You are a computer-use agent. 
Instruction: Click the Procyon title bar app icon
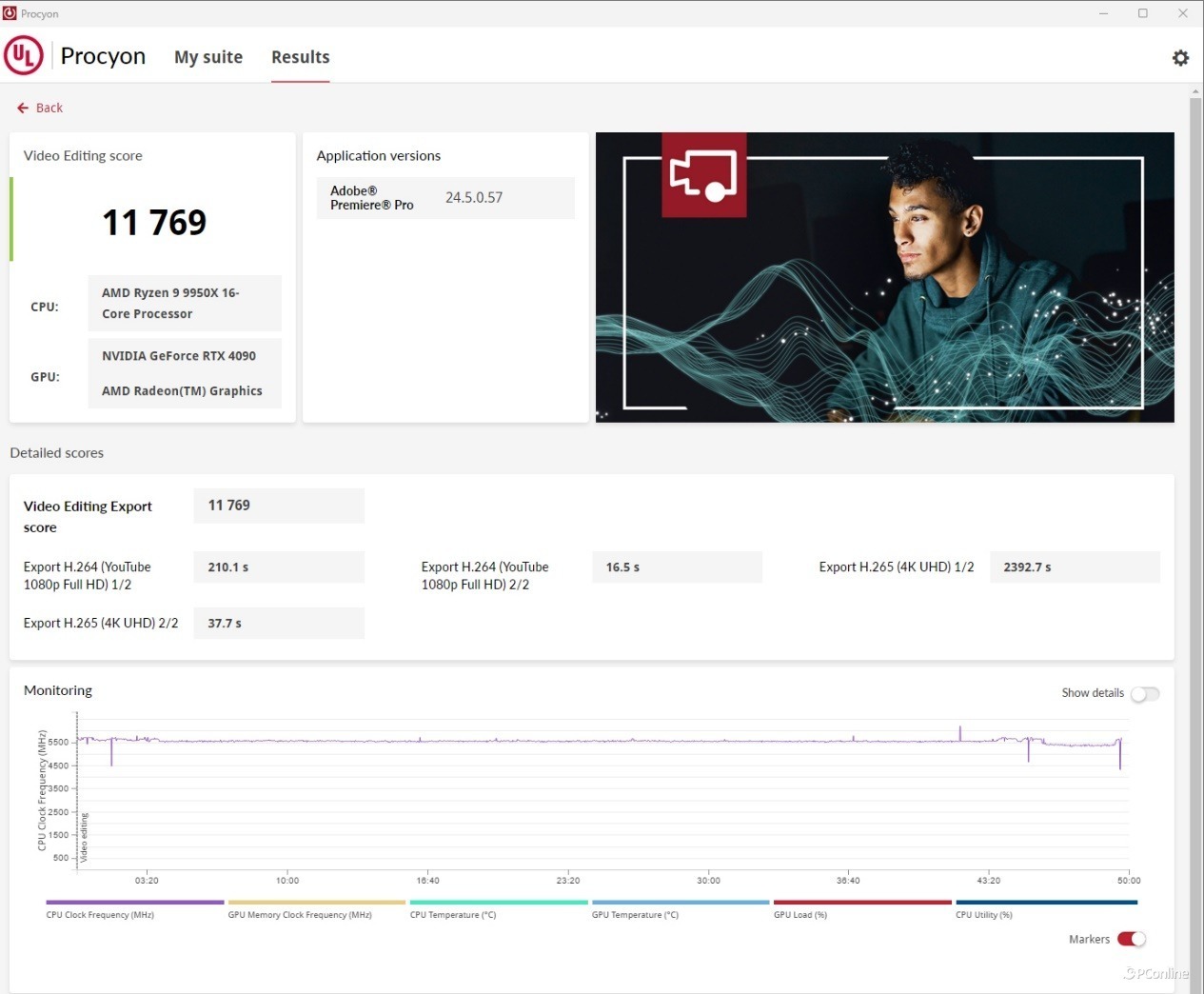tap(10, 13)
